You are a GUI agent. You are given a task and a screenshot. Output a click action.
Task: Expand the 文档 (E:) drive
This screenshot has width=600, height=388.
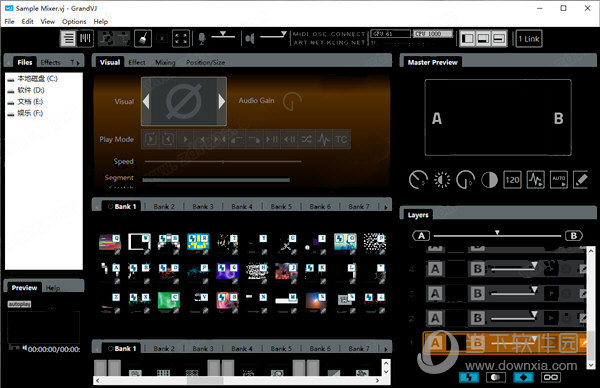coord(25,102)
